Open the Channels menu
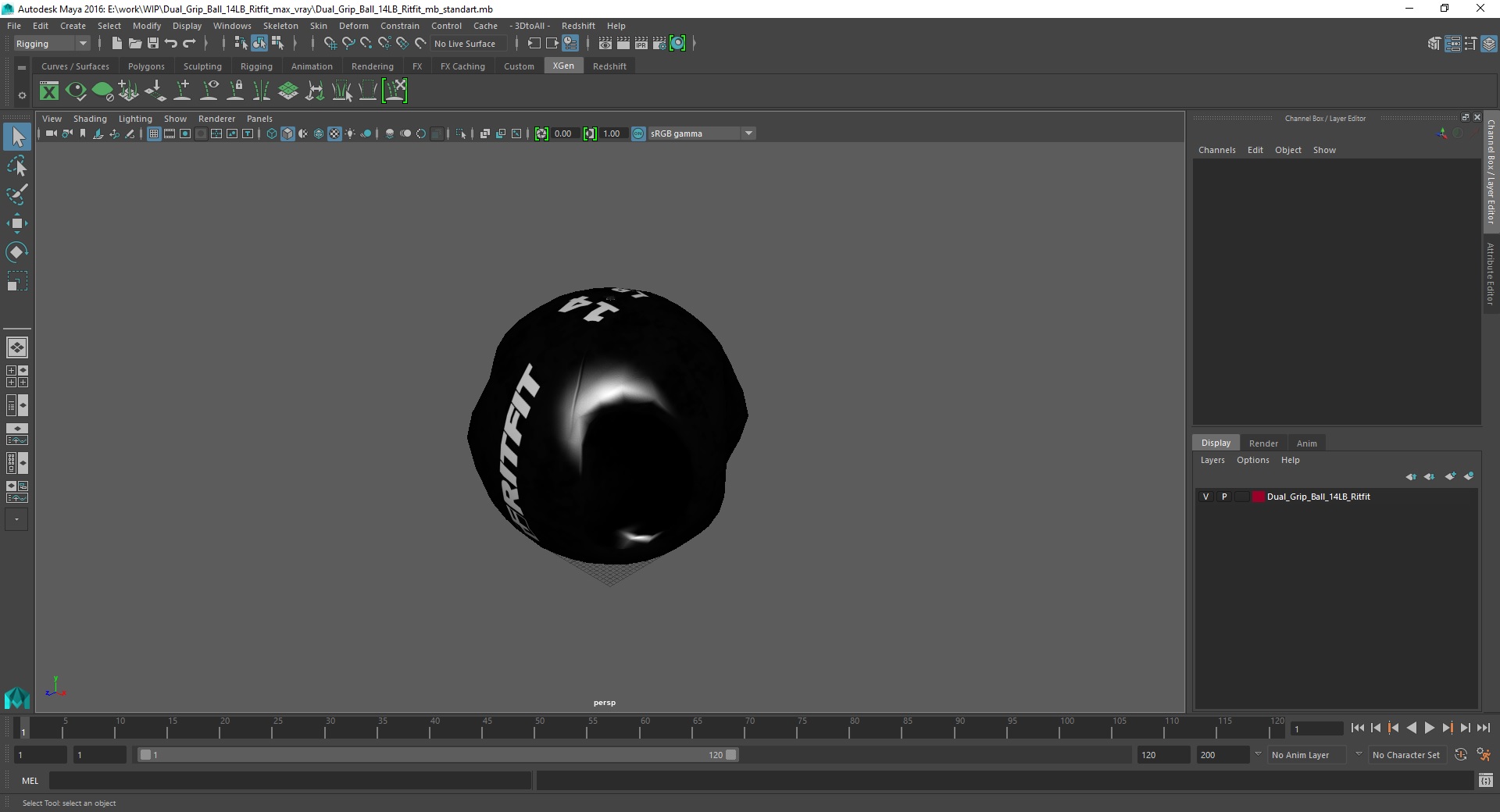The width and height of the screenshot is (1500, 812). [x=1216, y=150]
